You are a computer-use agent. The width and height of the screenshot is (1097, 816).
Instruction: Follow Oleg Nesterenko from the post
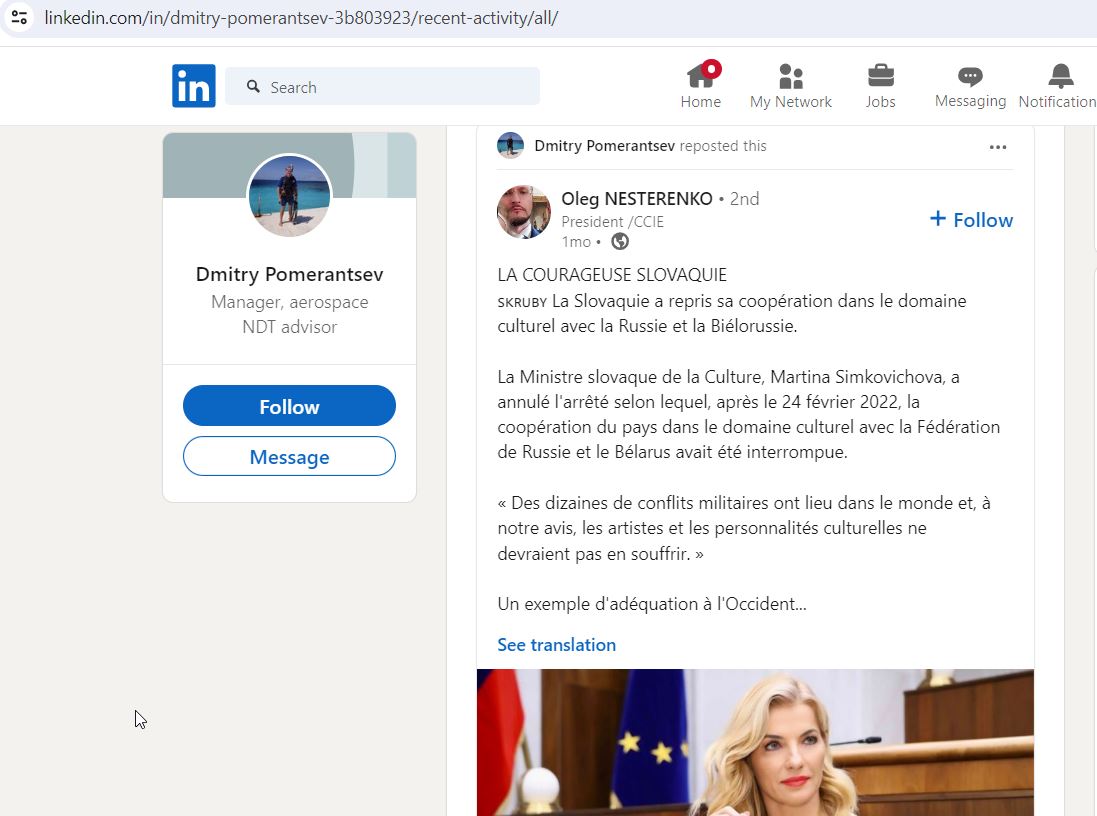[971, 220]
